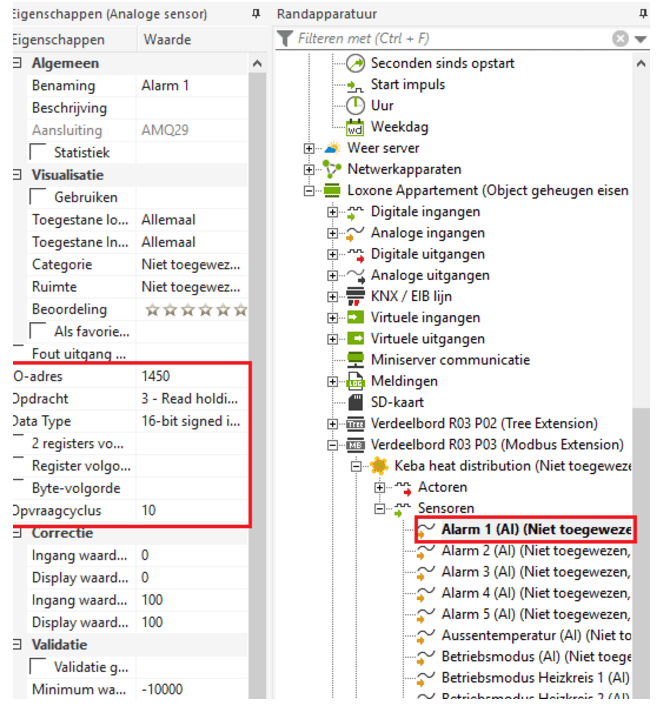Check the Als favoriet option
The width and height of the screenshot is (659, 712).
coord(38,331)
